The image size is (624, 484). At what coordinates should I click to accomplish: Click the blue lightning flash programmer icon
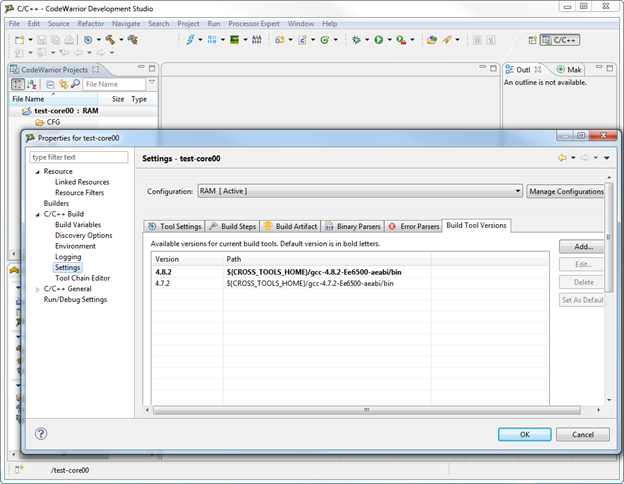[x=190, y=40]
